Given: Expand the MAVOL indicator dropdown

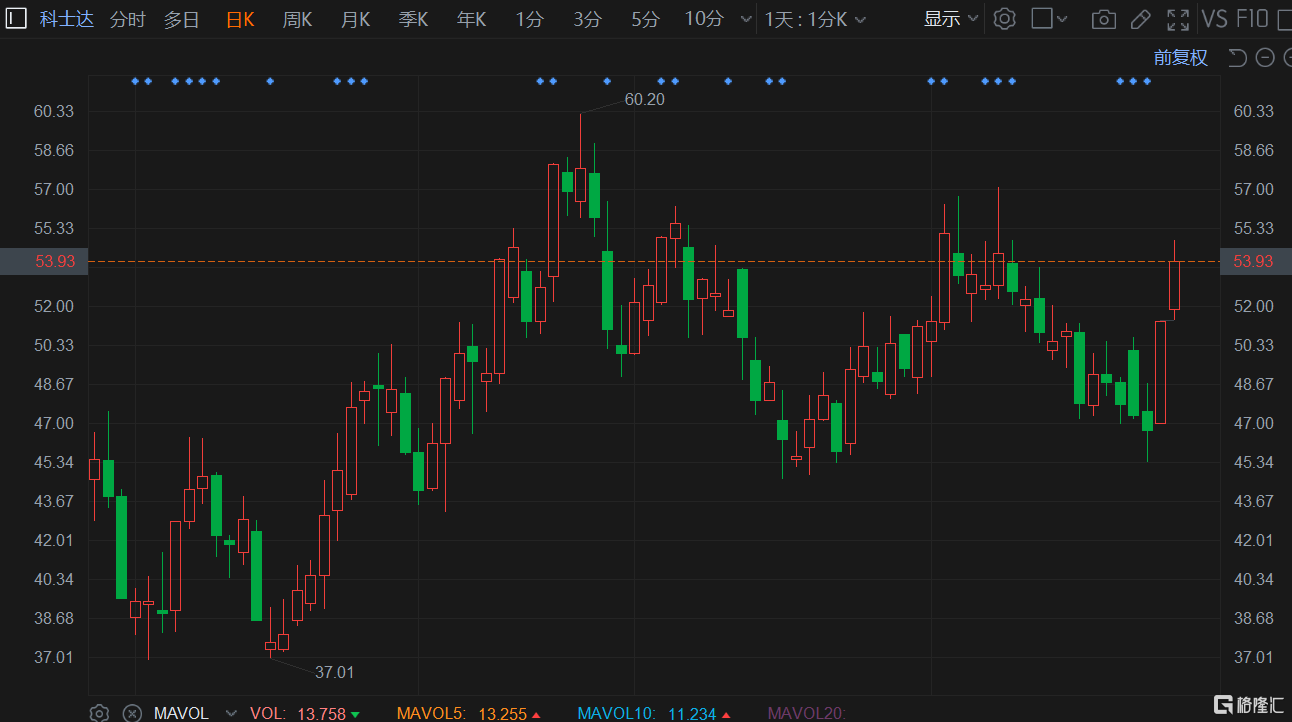Looking at the screenshot, I should 231,713.
